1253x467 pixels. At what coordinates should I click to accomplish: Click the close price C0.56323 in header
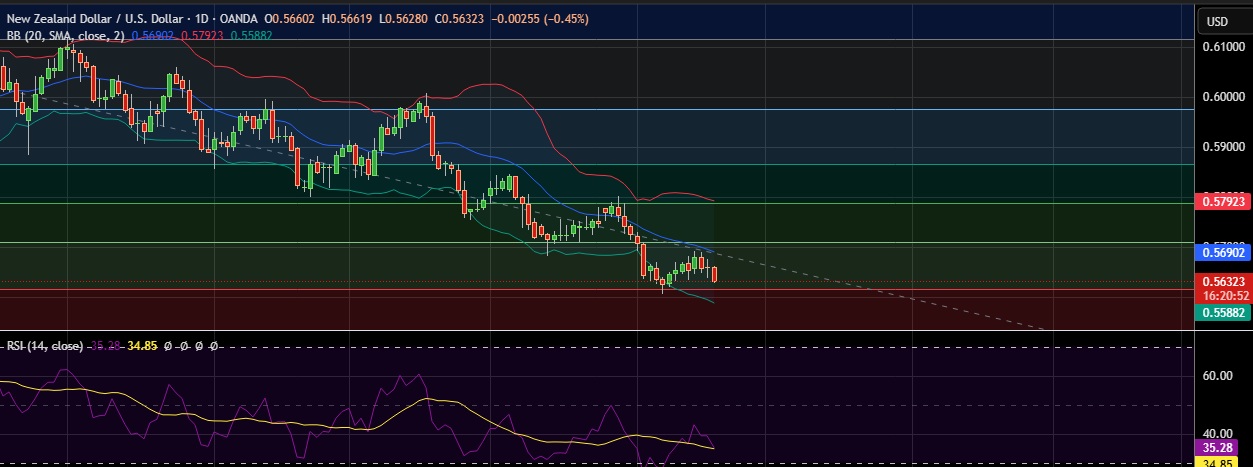point(445,19)
